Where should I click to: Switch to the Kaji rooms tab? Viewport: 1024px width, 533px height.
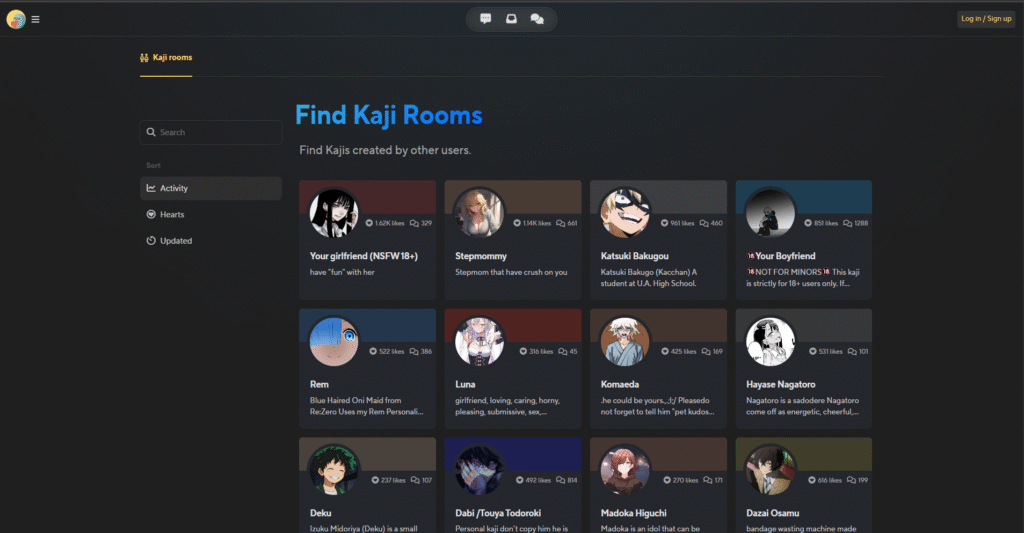pos(166,57)
